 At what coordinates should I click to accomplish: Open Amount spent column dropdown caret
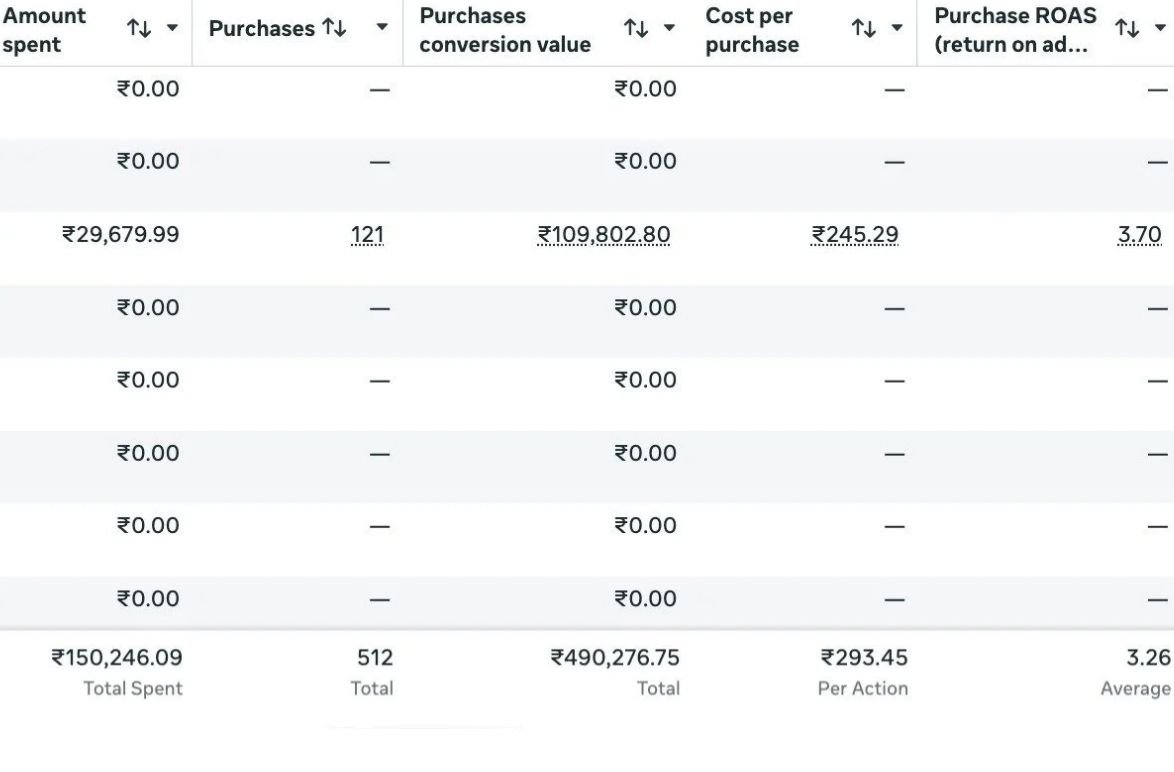click(x=172, y=28)
